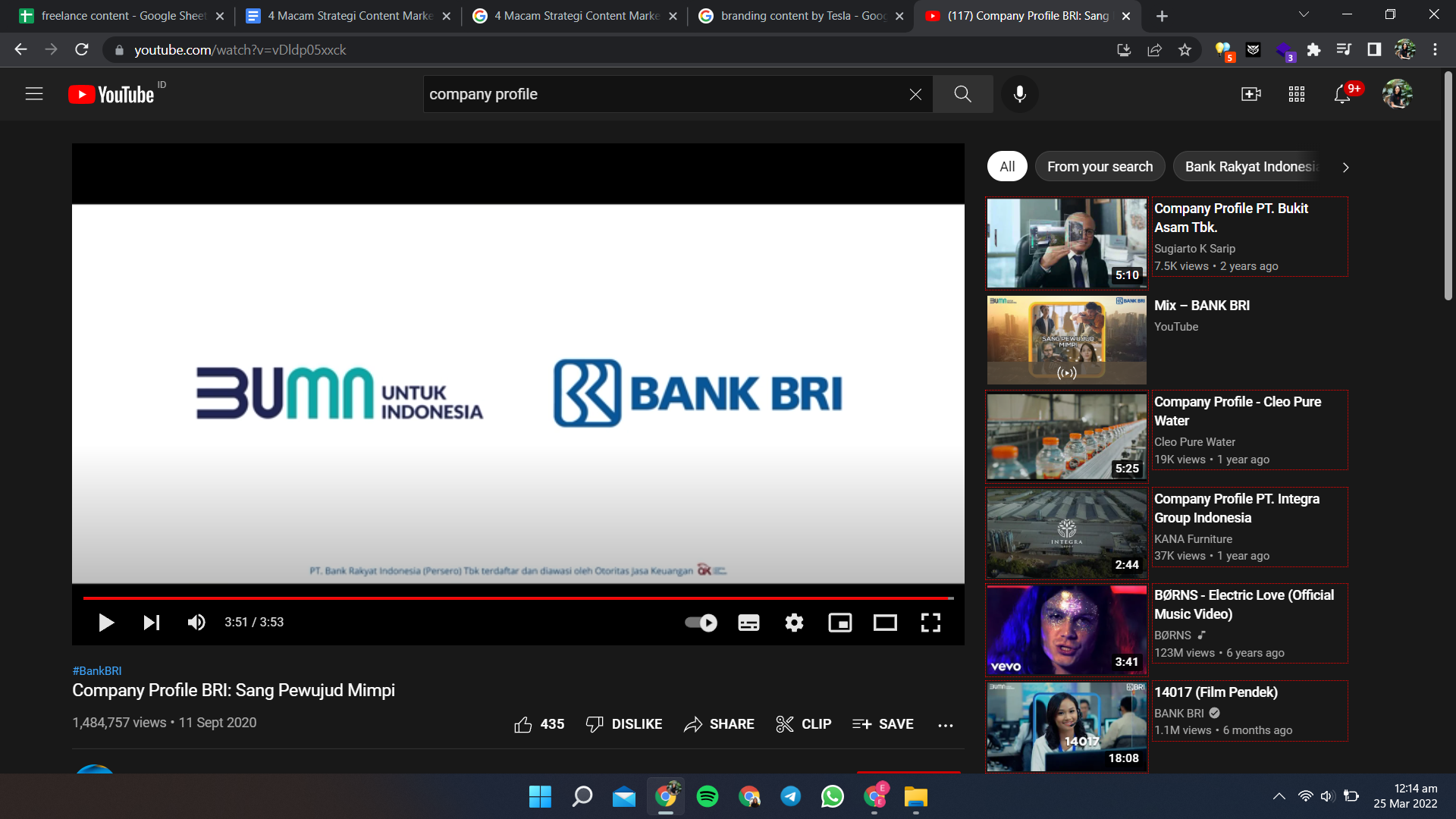Open Windows Start menu
Screen dimensions: 1456x819
coord(540,796)
